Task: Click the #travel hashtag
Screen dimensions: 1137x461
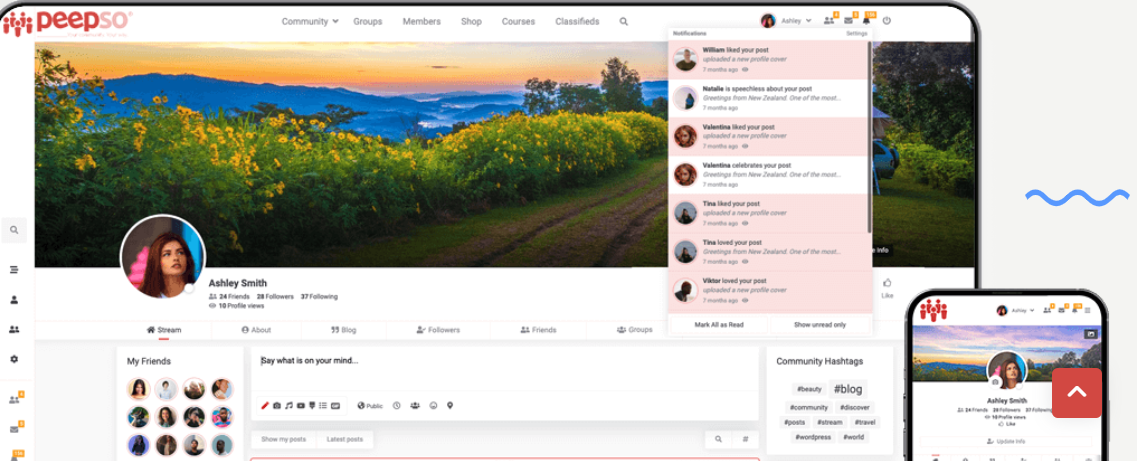Action: click(864, 422)
